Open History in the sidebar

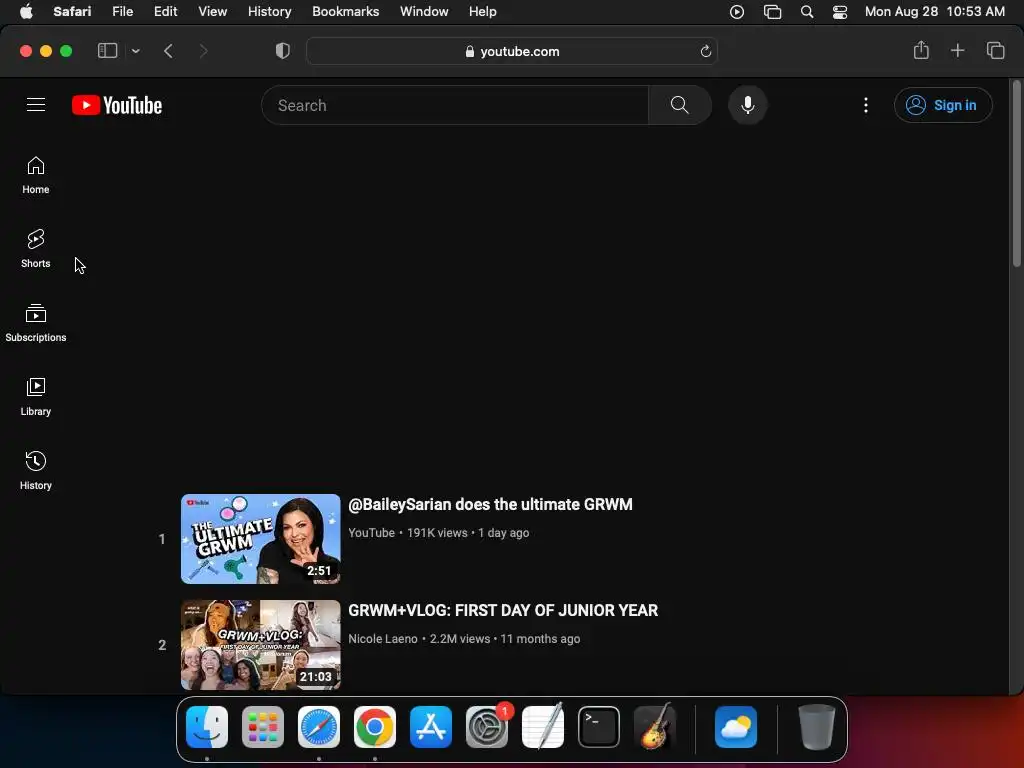coord(36,471)
